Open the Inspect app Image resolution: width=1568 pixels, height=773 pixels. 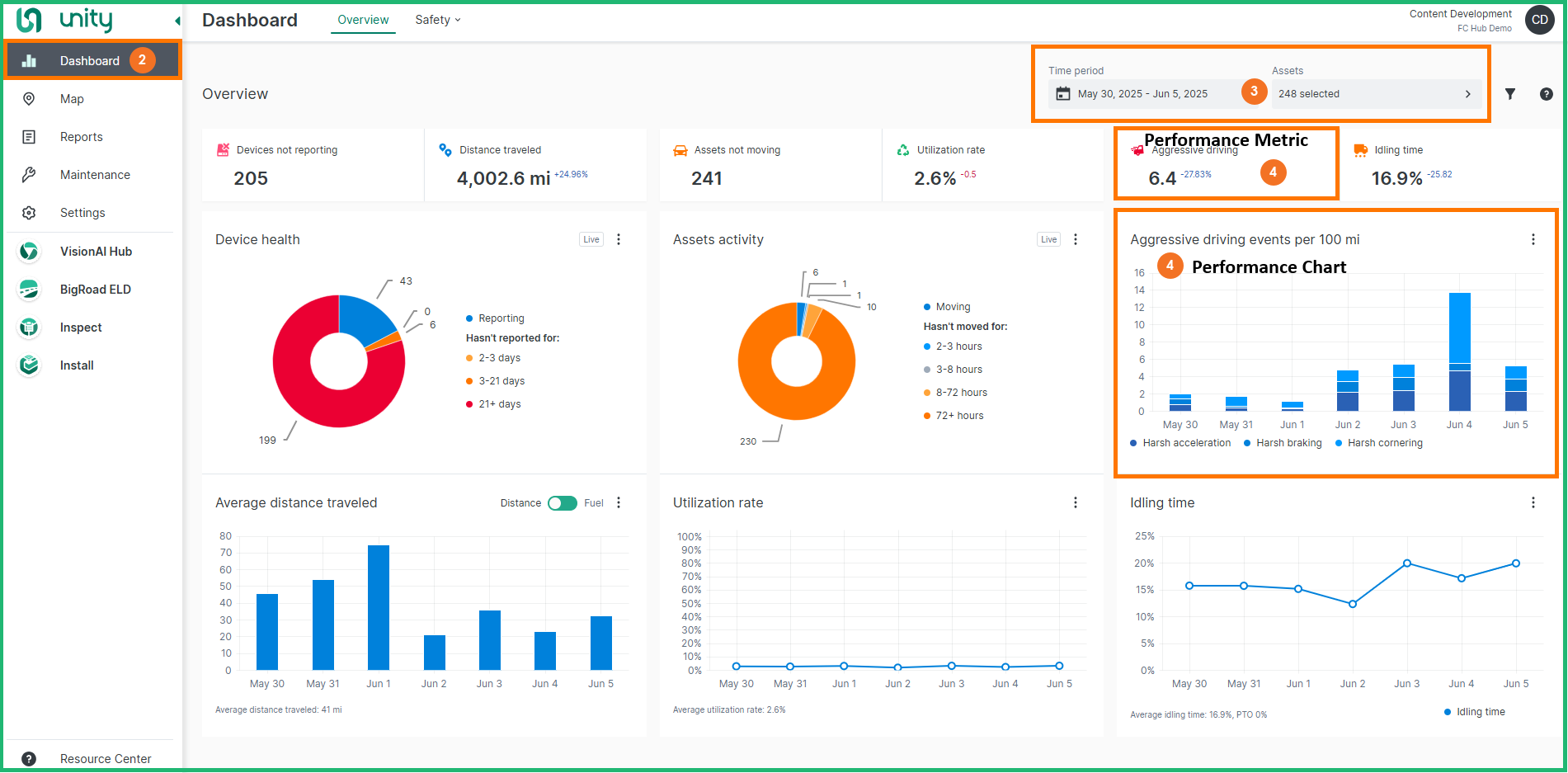[x=81, y=328]
